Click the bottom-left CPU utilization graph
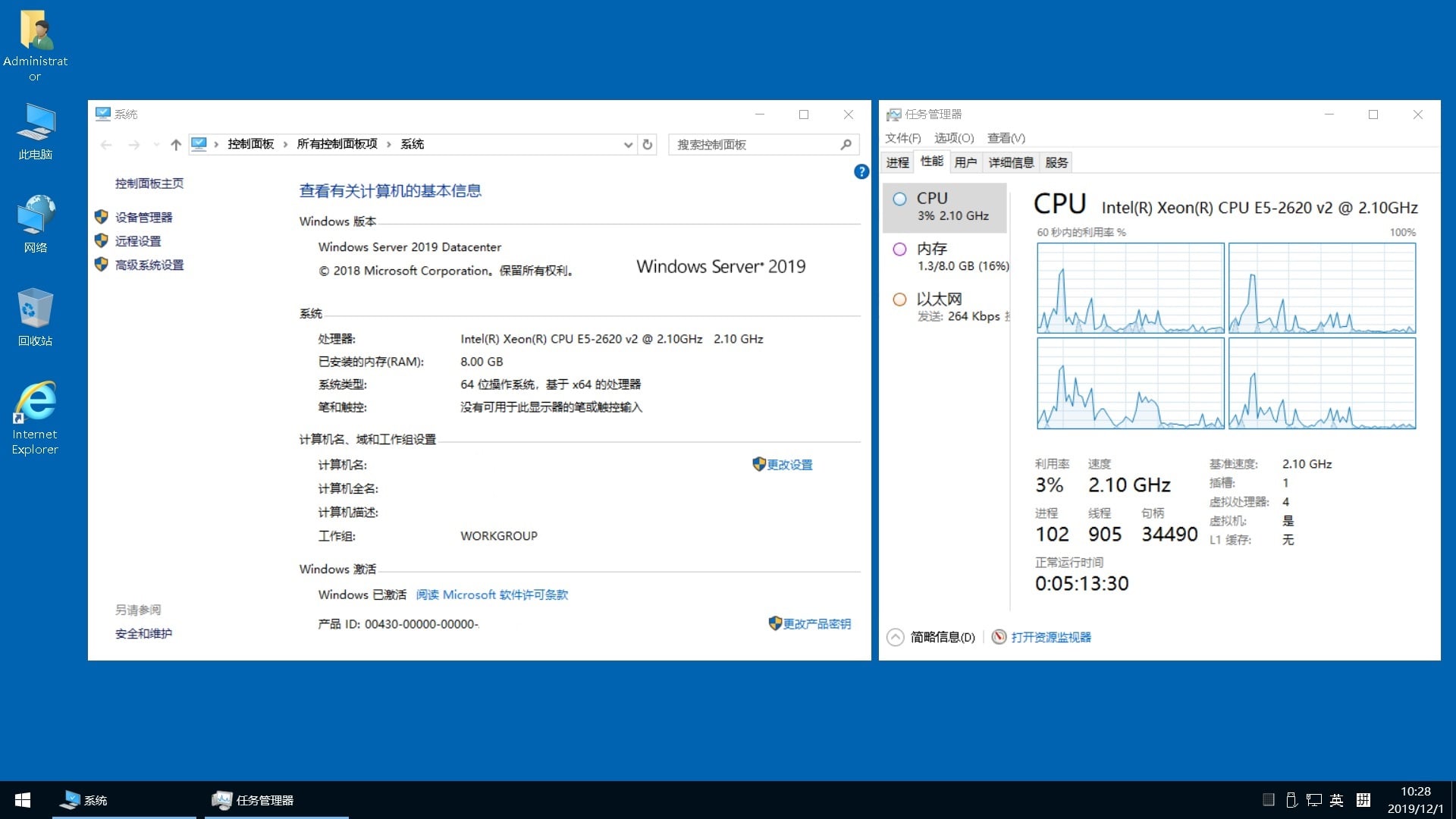Screen dimensions: 1456x819 point(1130,383)
